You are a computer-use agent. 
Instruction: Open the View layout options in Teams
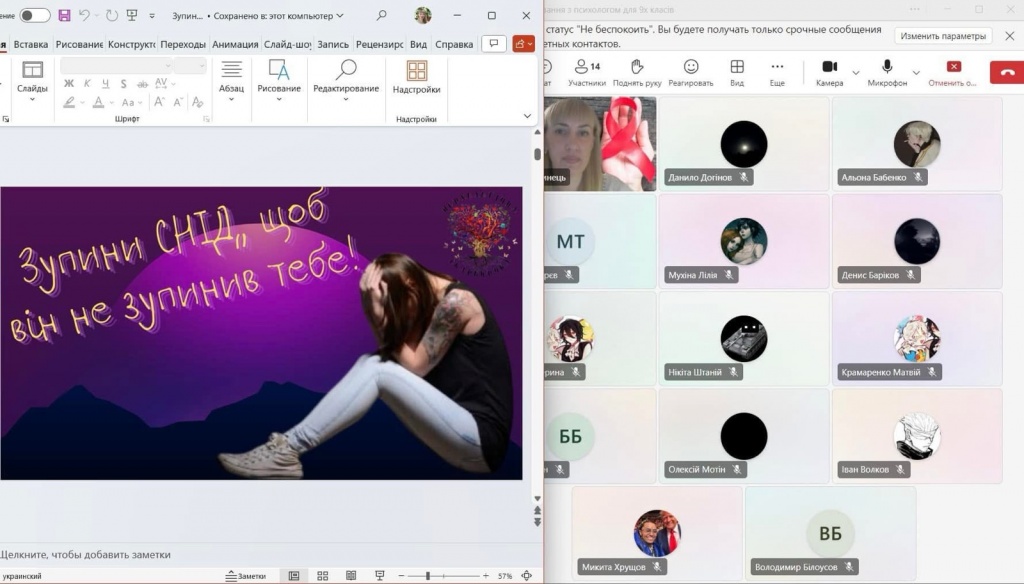click(x=737, y=73)
